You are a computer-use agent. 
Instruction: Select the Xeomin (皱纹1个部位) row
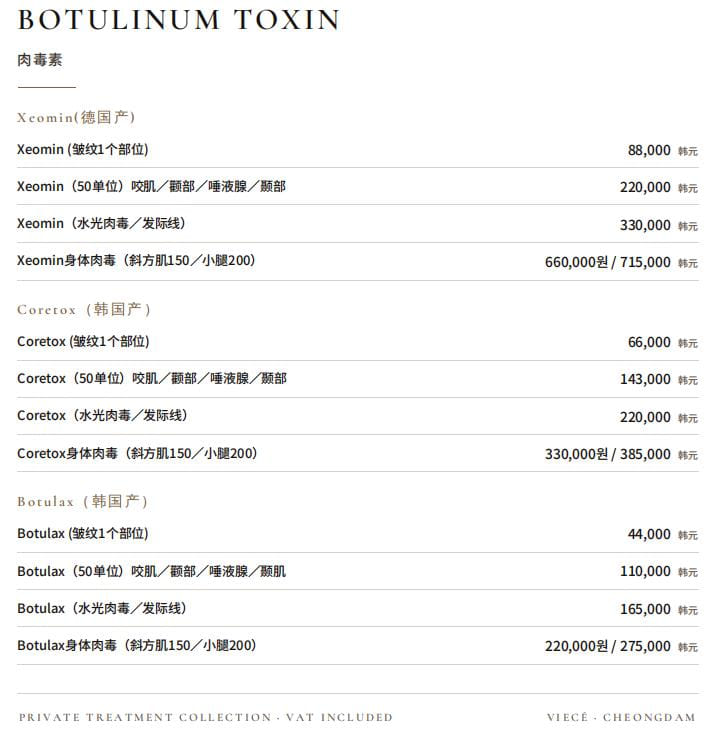click(x=358, y=150)
